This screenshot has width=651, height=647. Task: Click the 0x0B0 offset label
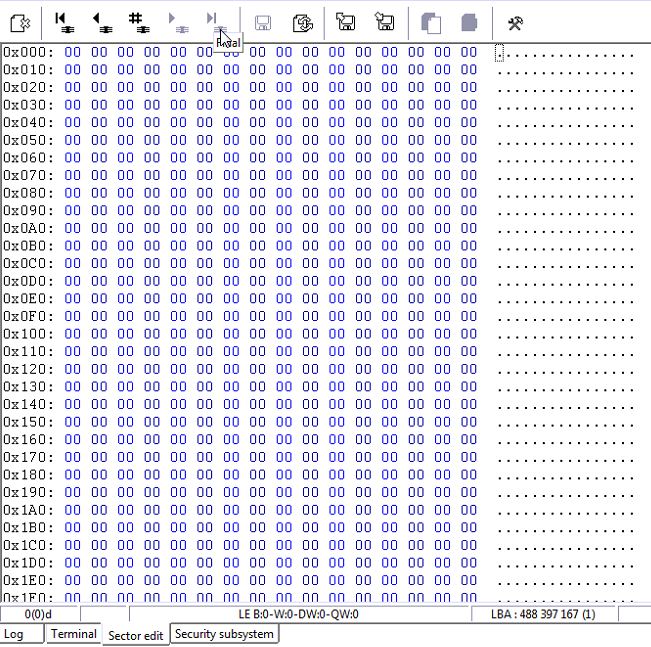[x=28, y=246]
